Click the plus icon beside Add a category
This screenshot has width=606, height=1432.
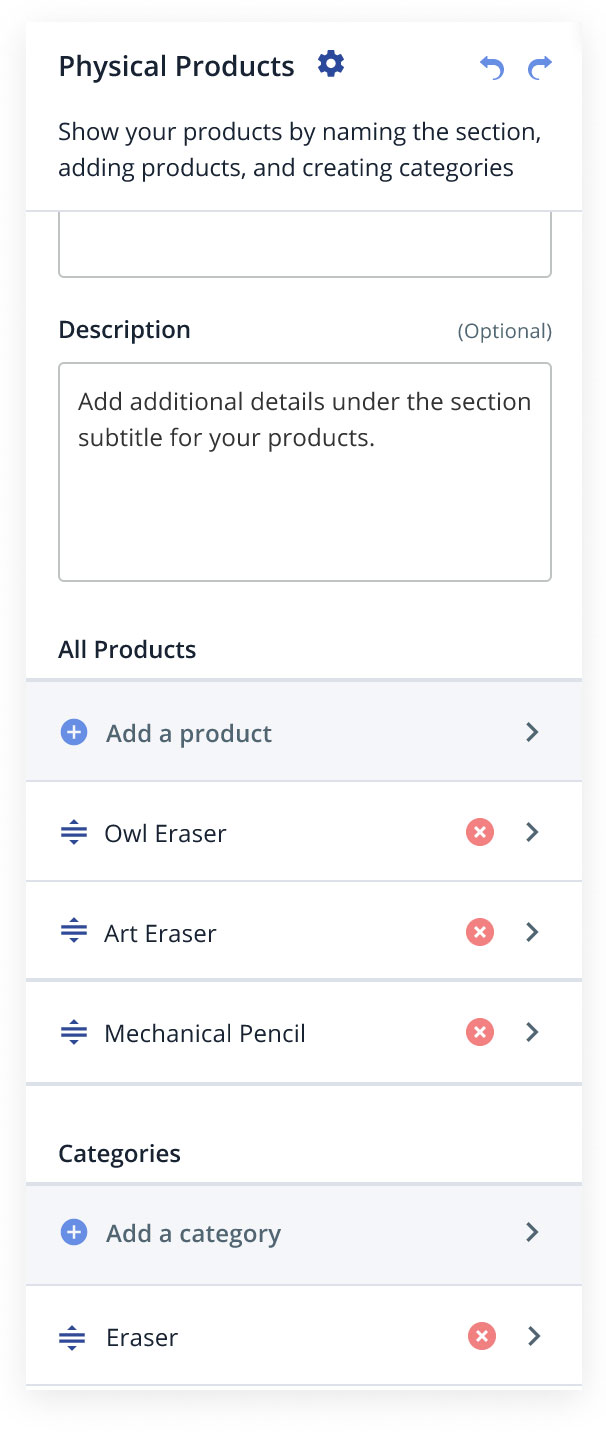(74, 1233)
